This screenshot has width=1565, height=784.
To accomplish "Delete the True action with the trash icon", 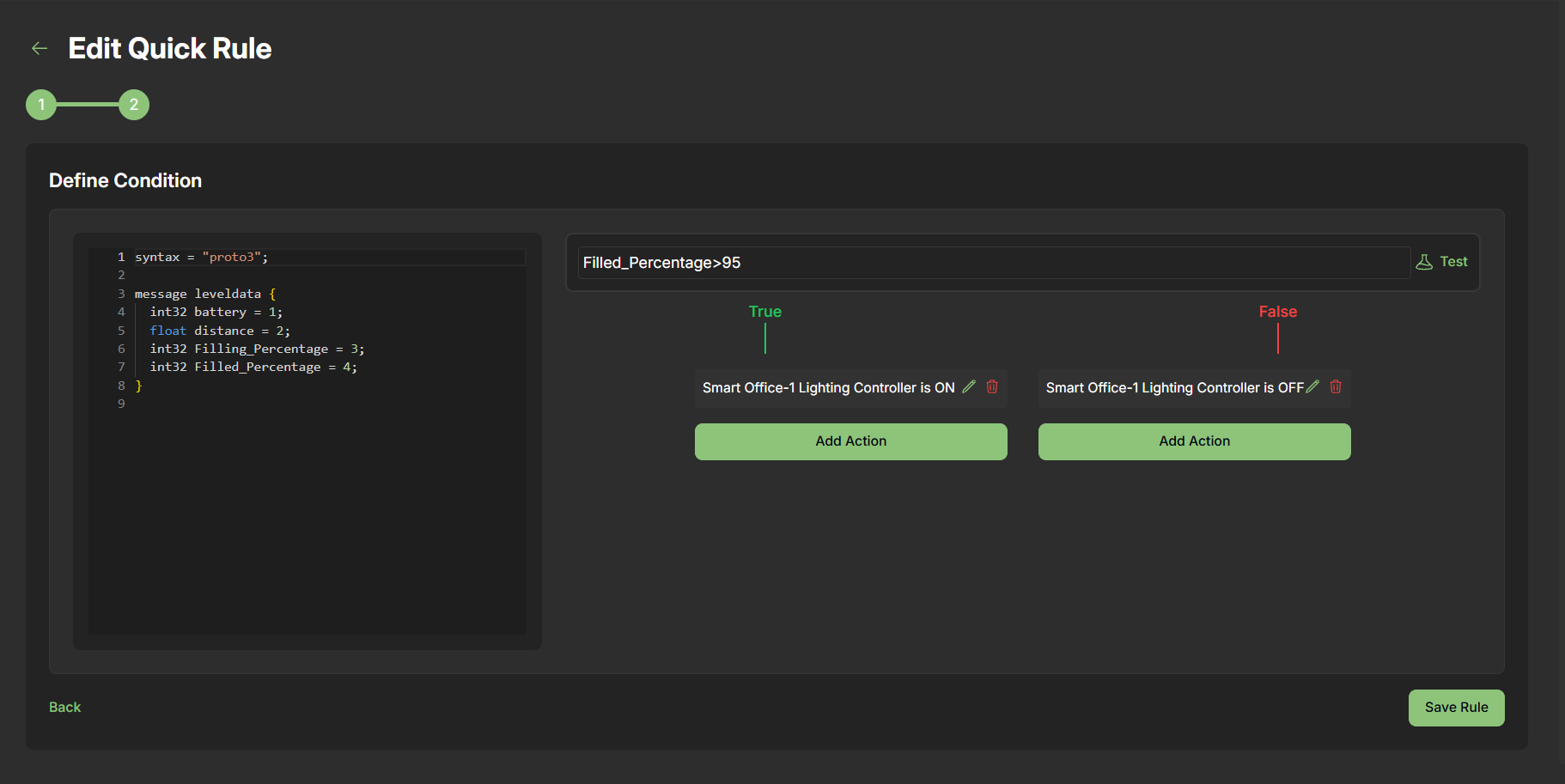I will point(992,386).
